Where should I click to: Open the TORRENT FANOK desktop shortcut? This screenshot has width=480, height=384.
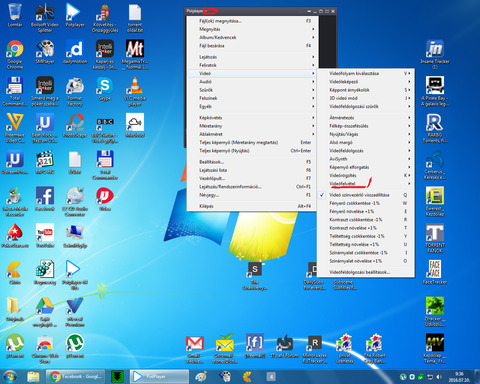435,238
